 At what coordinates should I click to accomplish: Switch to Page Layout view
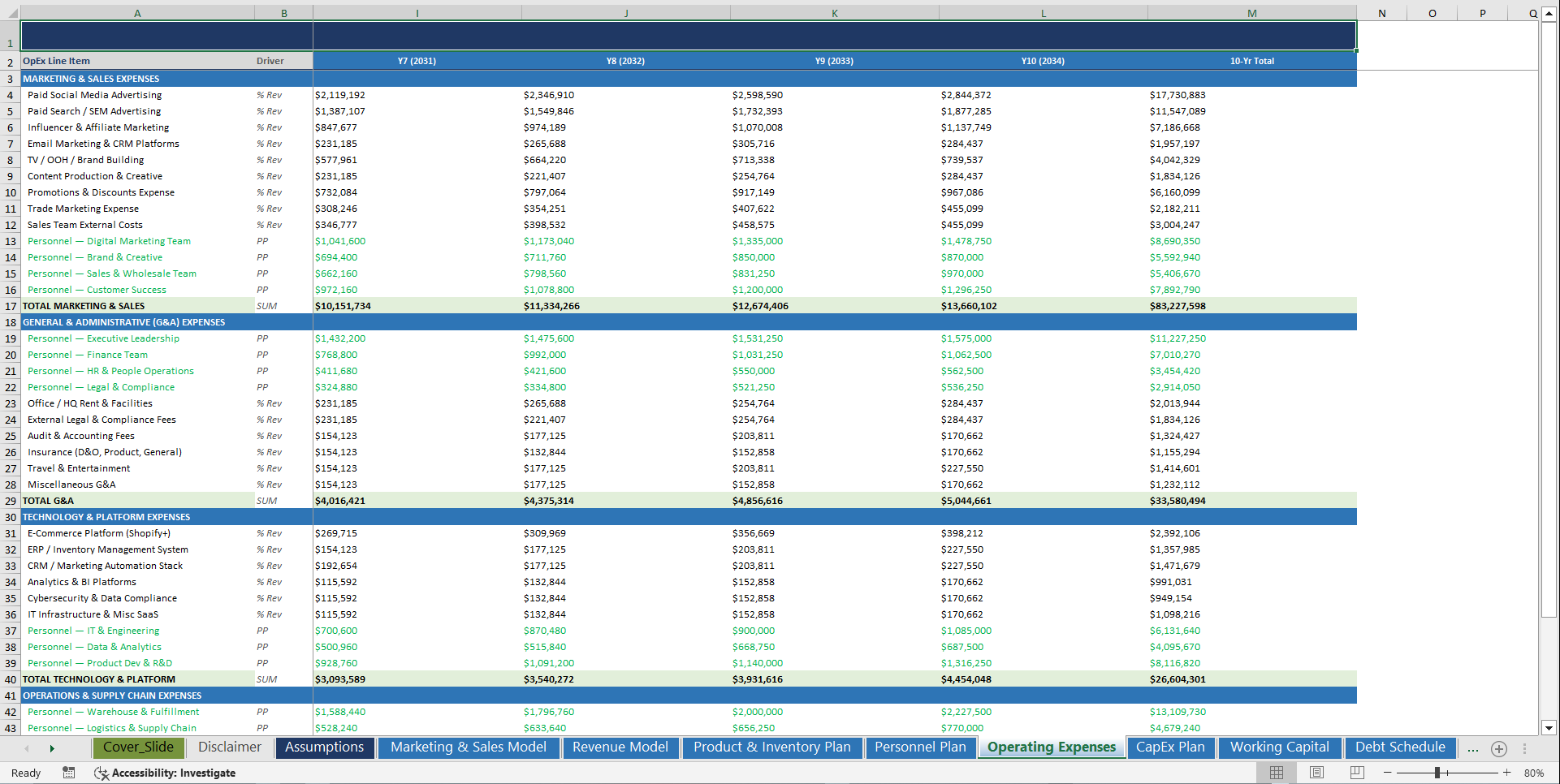tap(1316, 773)
